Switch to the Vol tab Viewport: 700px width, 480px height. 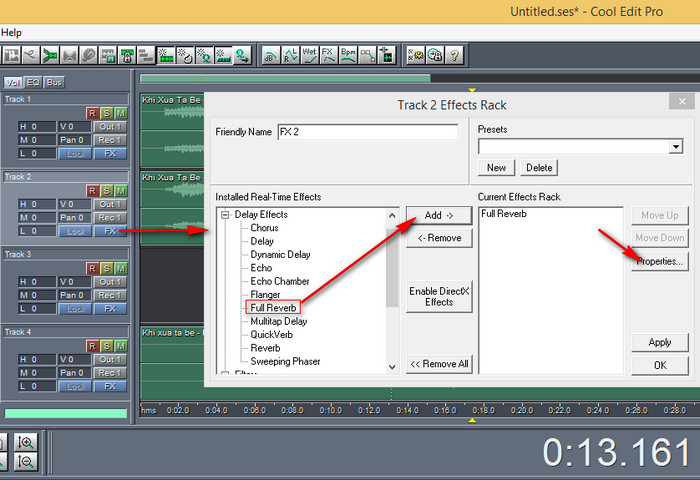click(13, 82)
